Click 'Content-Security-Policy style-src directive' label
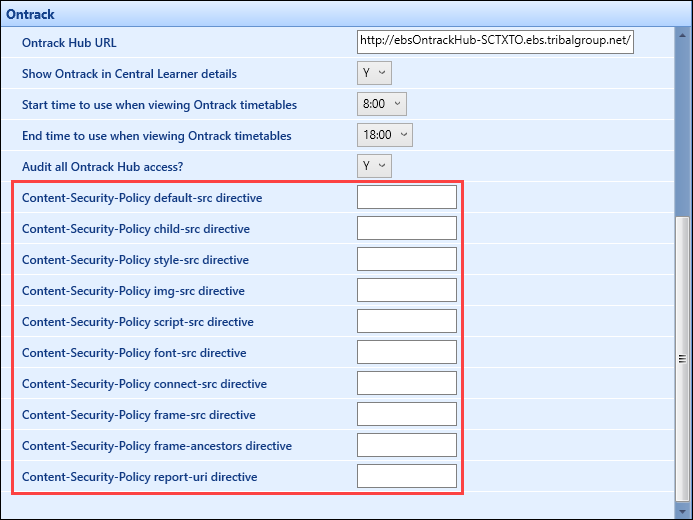Image resolution: width=693 pixels, height=520 pixels. tap(136, 260)
